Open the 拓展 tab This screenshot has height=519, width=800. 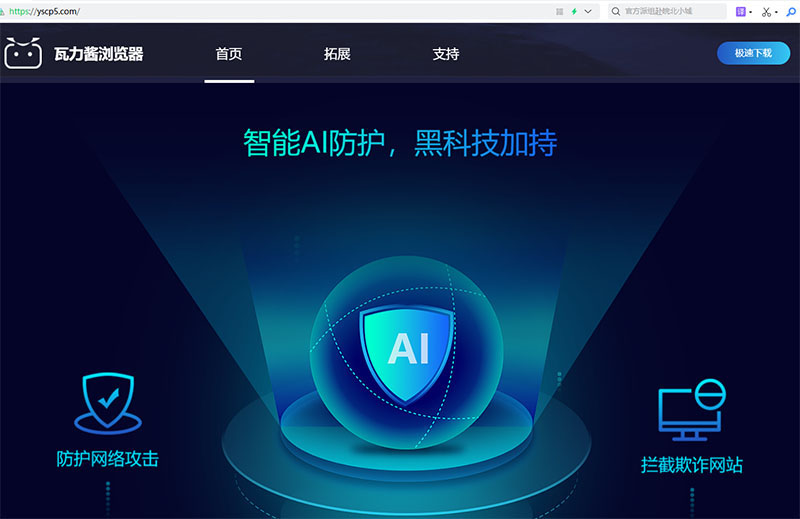pos(337,54)
